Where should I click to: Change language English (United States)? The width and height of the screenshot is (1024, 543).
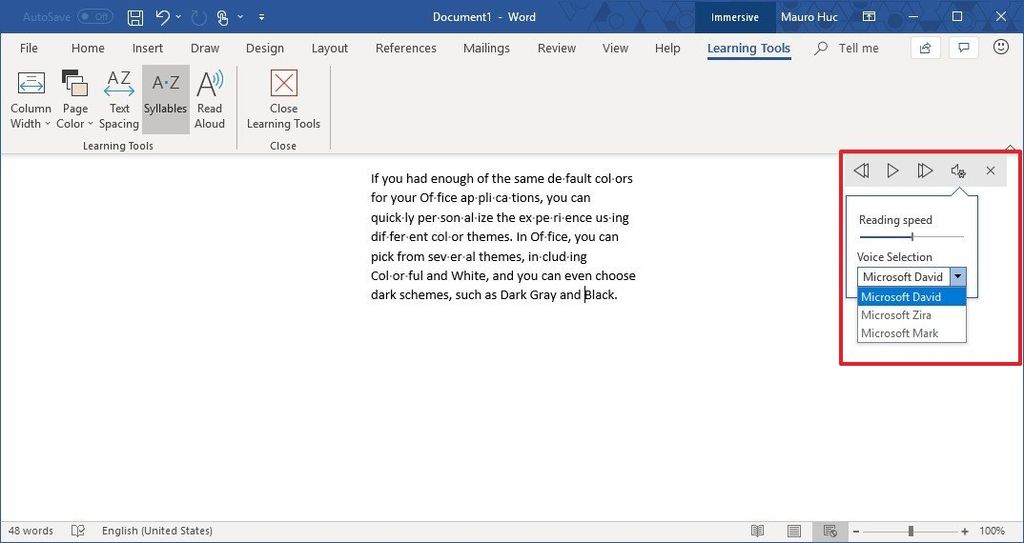[157, 531]
